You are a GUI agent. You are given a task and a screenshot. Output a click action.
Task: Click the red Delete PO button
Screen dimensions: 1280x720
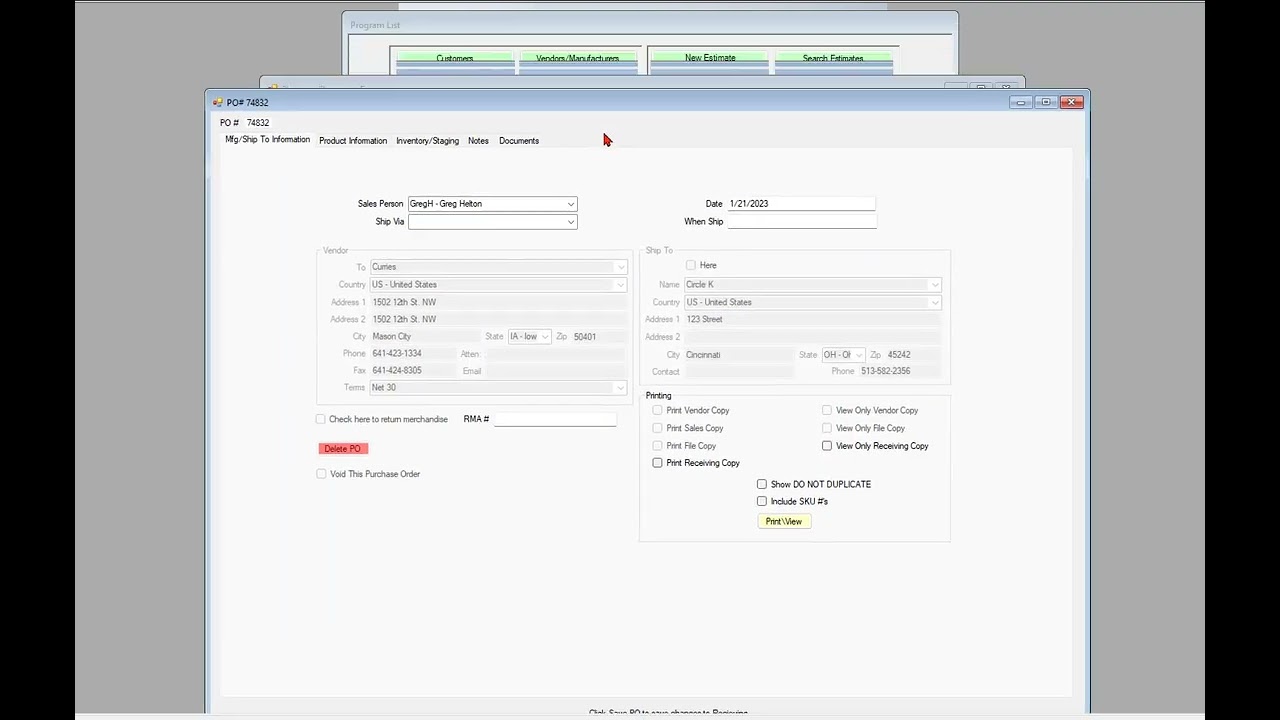[343, 449]
